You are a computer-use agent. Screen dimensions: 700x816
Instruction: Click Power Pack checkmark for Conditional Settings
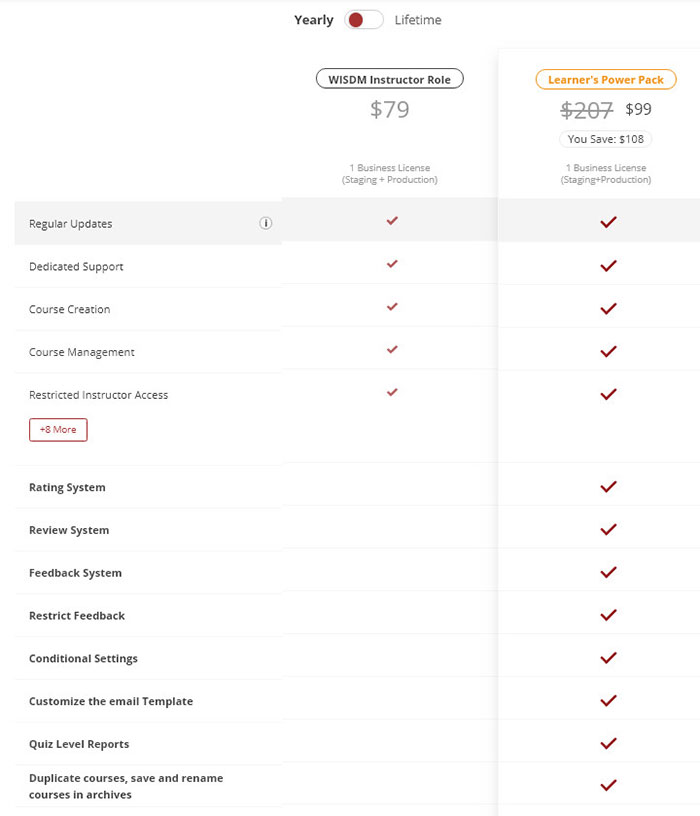(608, 658)
